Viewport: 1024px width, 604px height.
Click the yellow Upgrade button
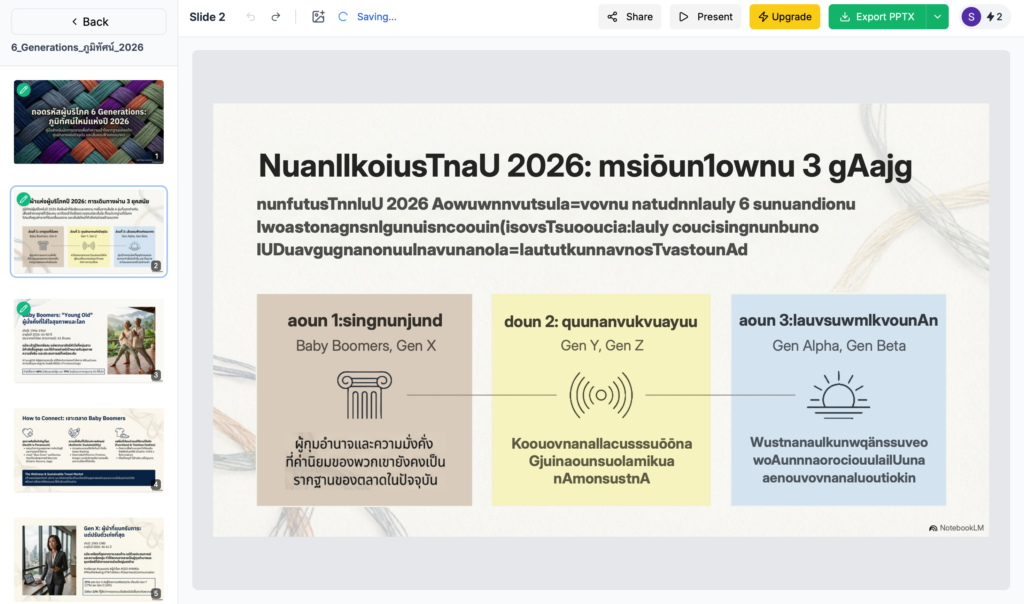784,17
